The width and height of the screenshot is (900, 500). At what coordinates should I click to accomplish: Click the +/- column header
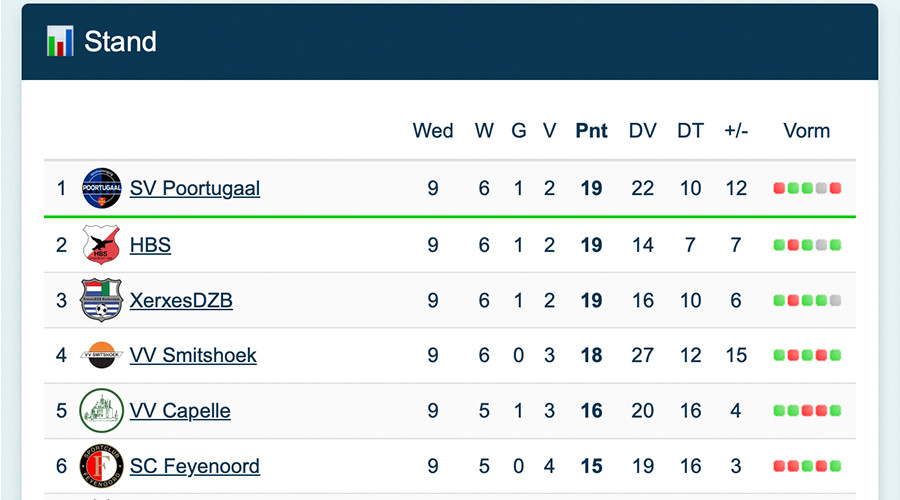pyautogui.click(x=736, y=131)
